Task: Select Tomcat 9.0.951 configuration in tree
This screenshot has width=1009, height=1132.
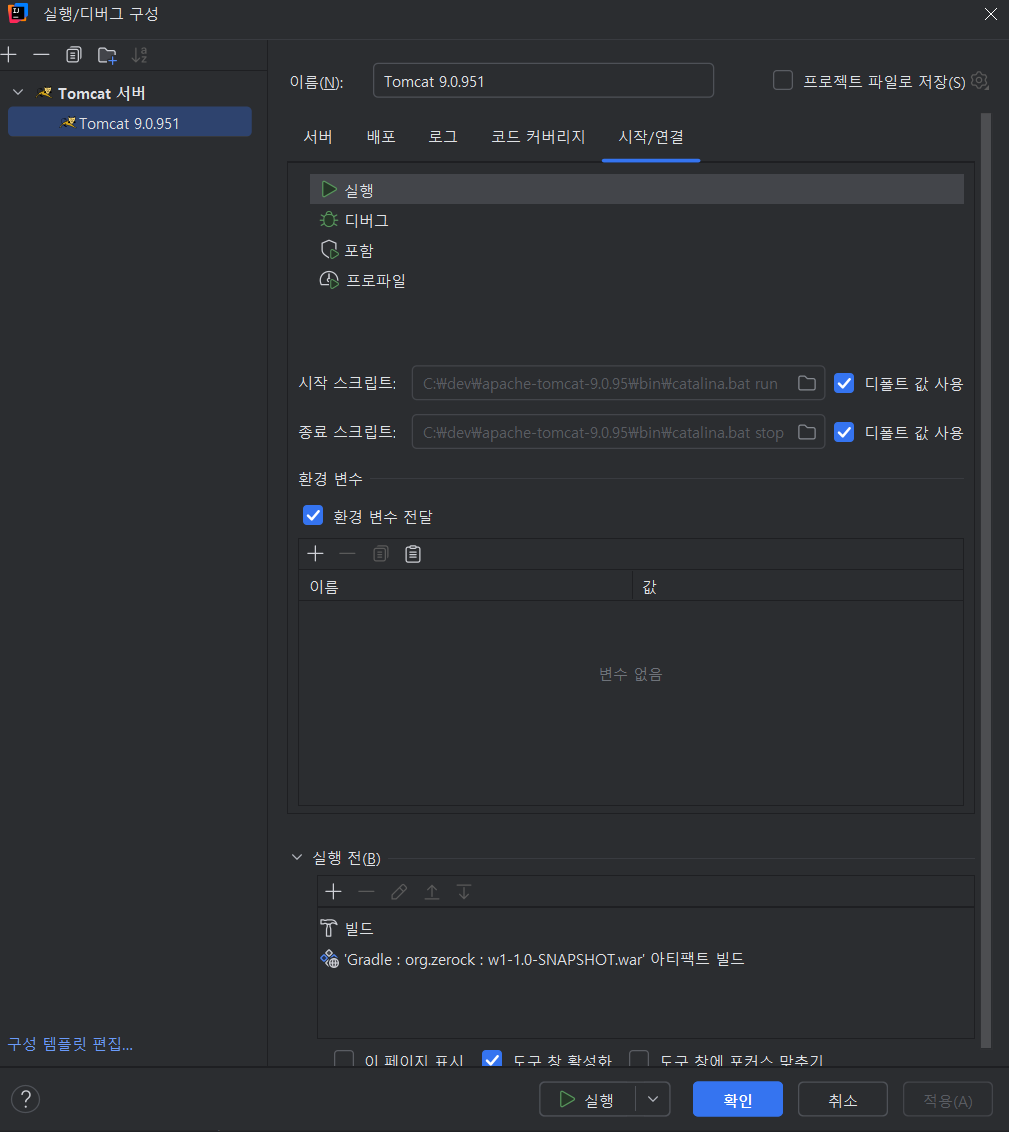Action: pyautogui.click(x=130, y=123)
